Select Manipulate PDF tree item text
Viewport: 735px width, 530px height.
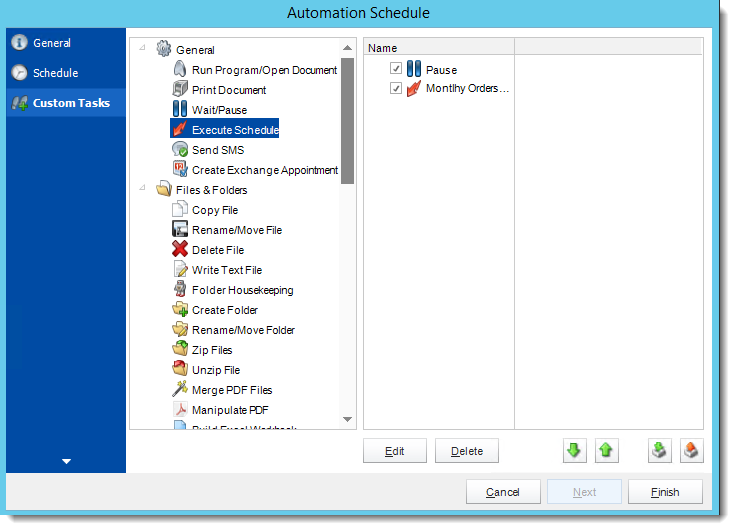coord(230,410)
